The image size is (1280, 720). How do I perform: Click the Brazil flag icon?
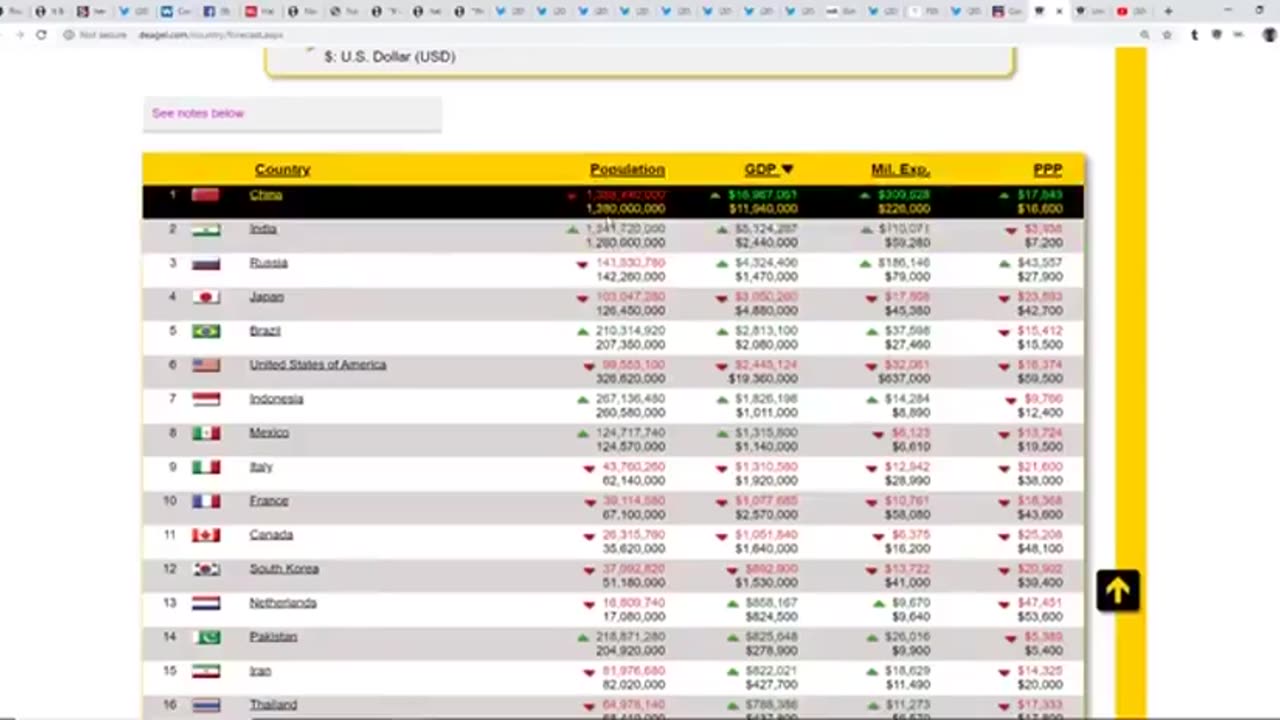coord(206,331)
